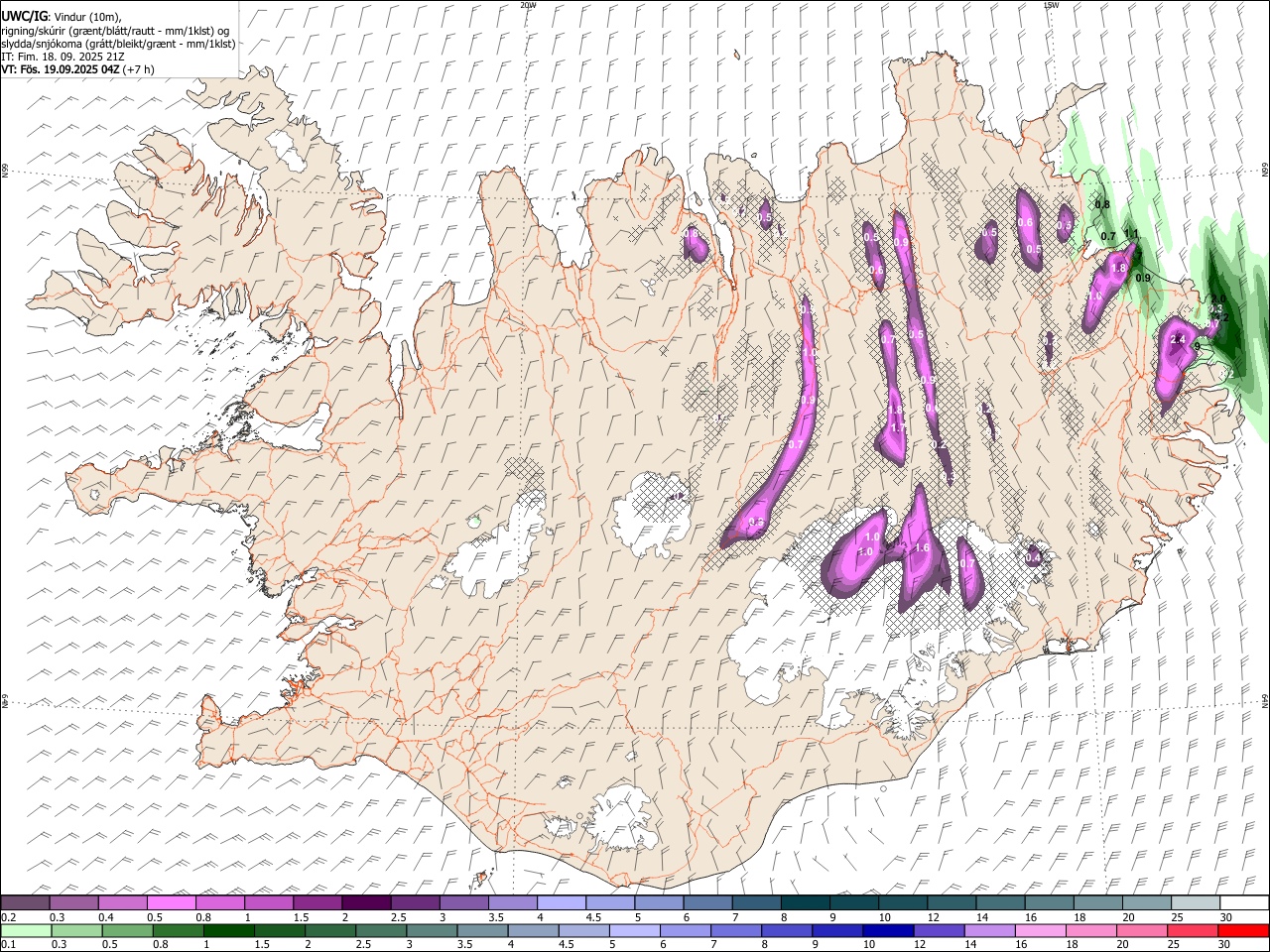Screen dimensions: 1270x952
Task: Click the 'slydda/snjókoma' legend description line
Action: pyautogui.click(x=118, y=44)
